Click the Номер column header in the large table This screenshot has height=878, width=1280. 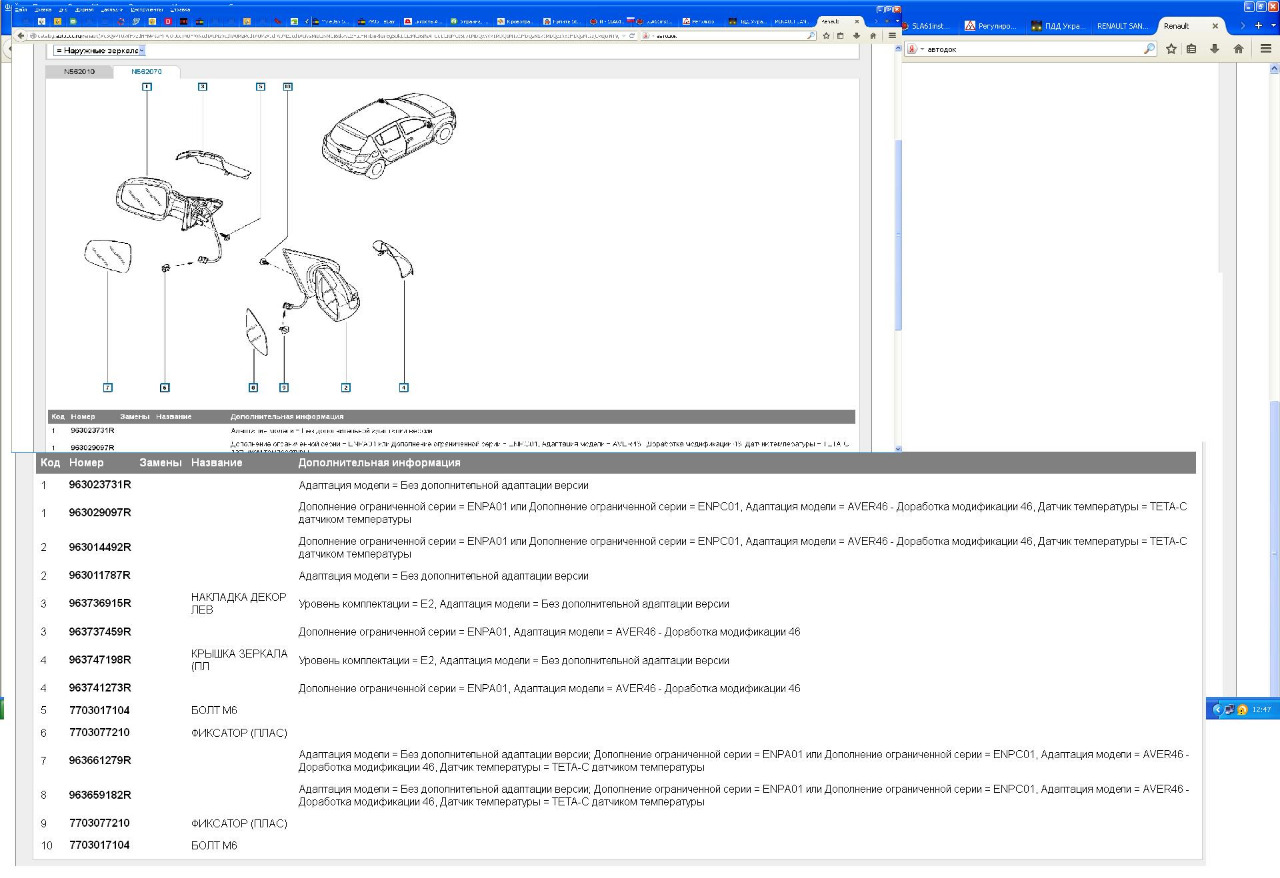[x=86, y=463]
